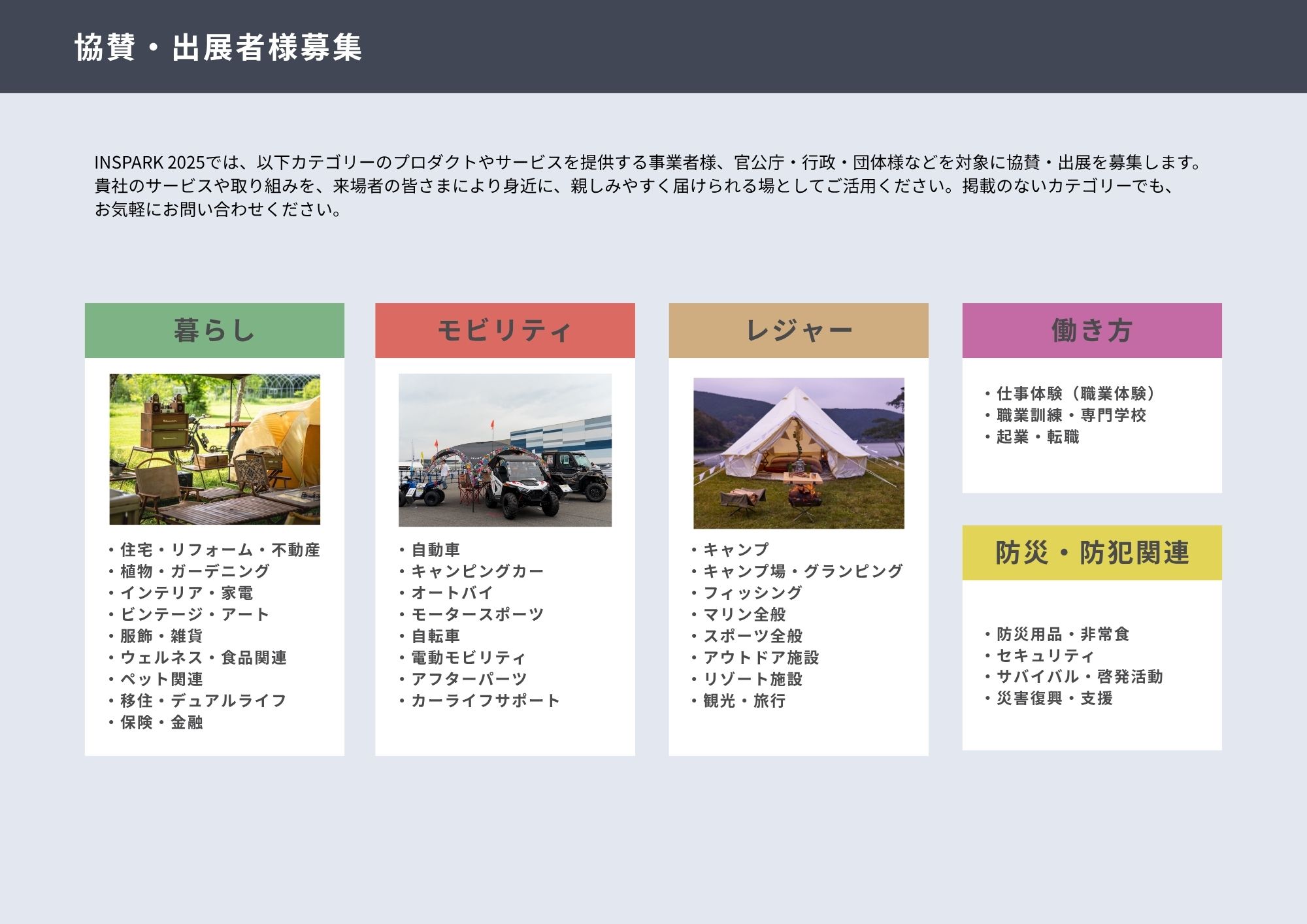Click ペット関連 list item

point(155,679)
